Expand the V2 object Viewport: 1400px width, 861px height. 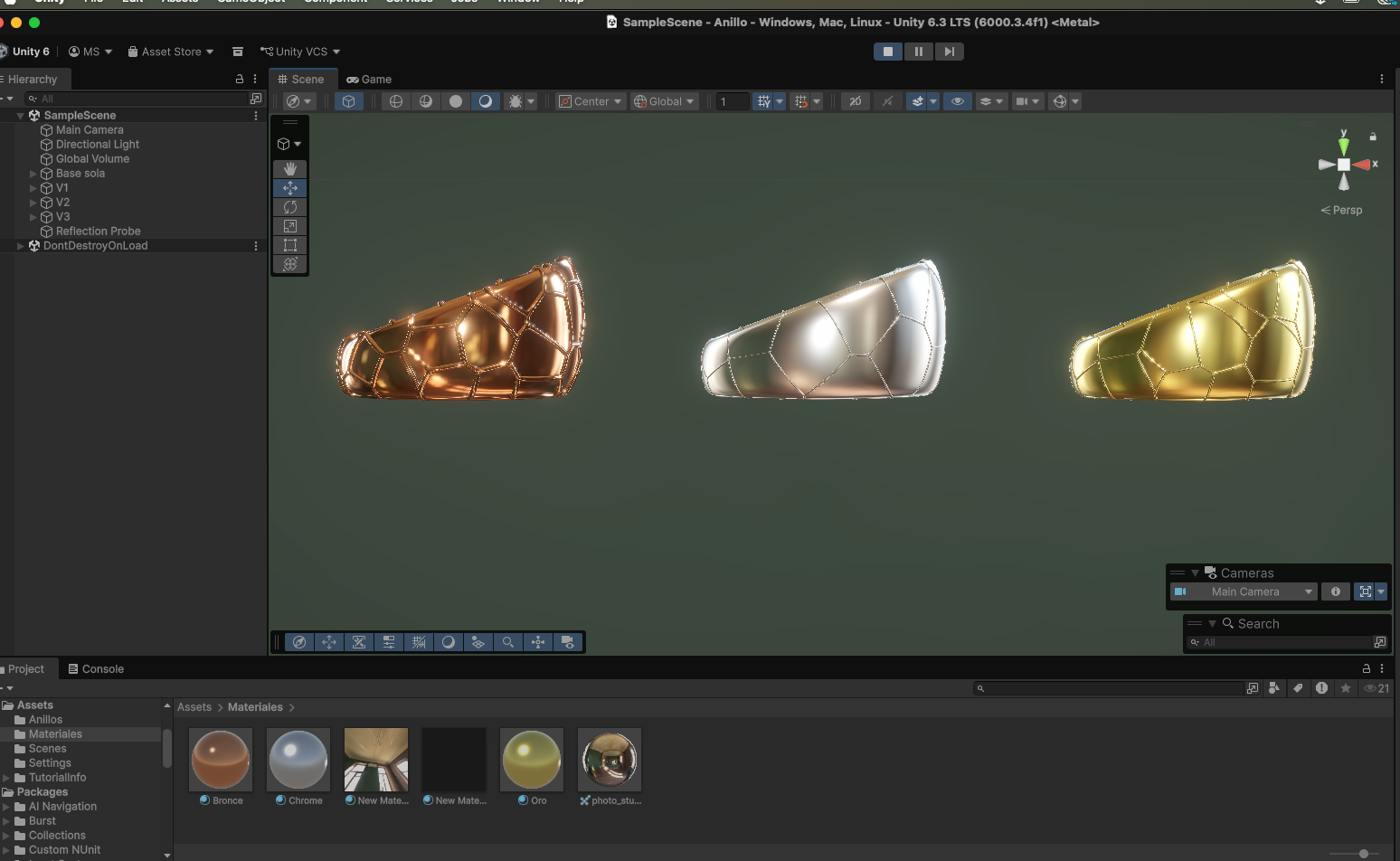coord(33,203)
